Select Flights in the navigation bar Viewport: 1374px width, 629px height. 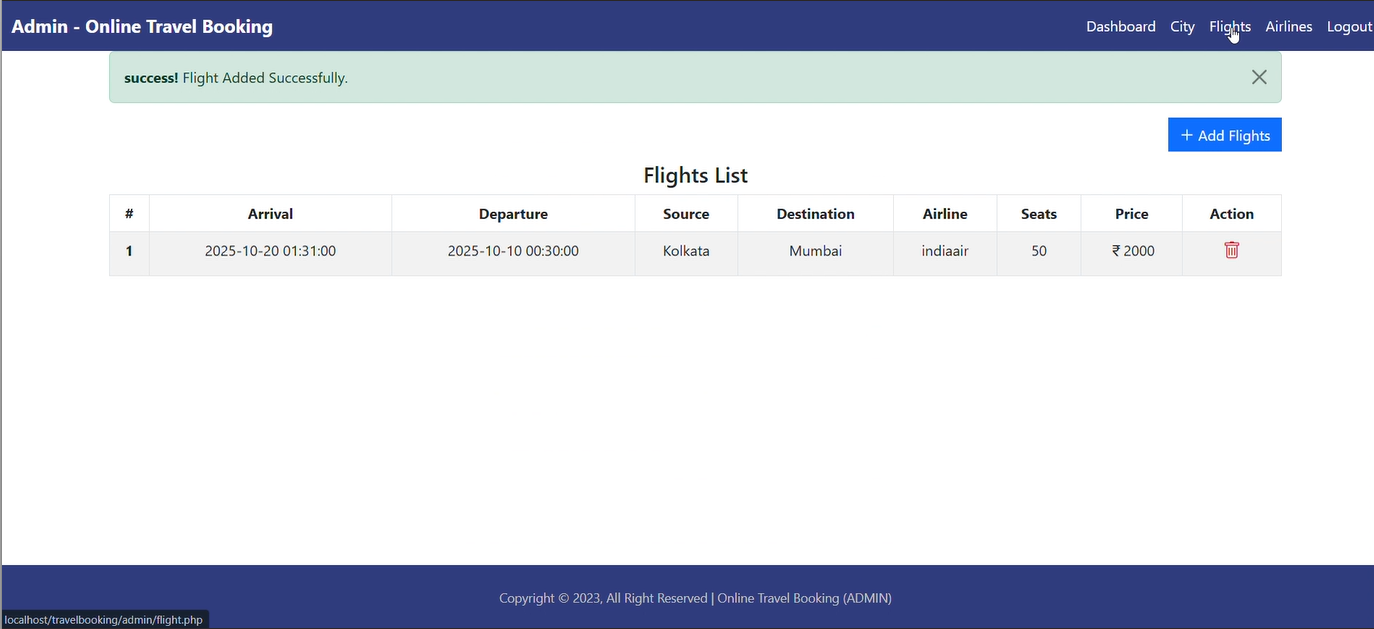[1229, 26]
